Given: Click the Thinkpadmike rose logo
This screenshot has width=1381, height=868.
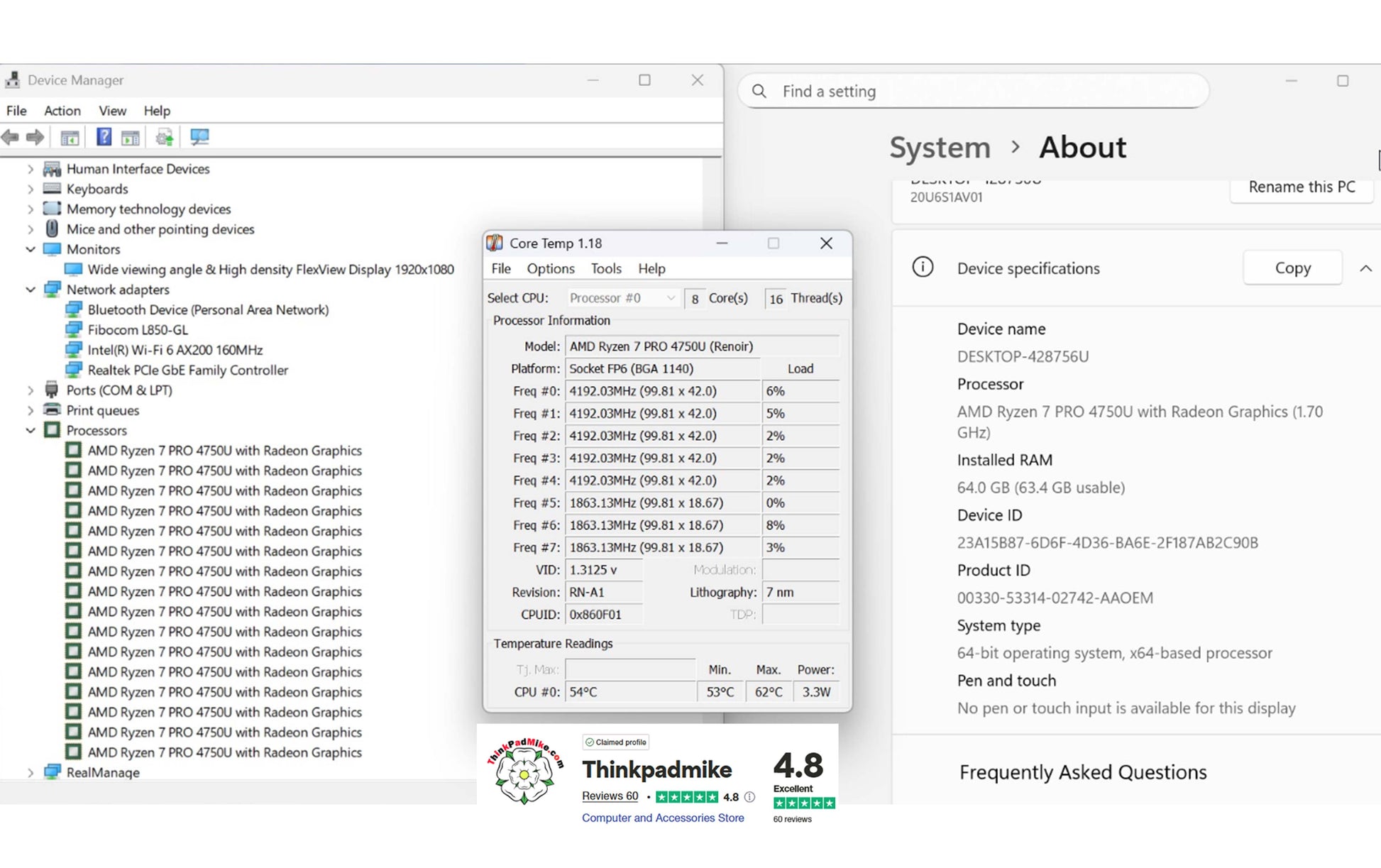Looking at the screenshot, I should click(x=525, y=771).
